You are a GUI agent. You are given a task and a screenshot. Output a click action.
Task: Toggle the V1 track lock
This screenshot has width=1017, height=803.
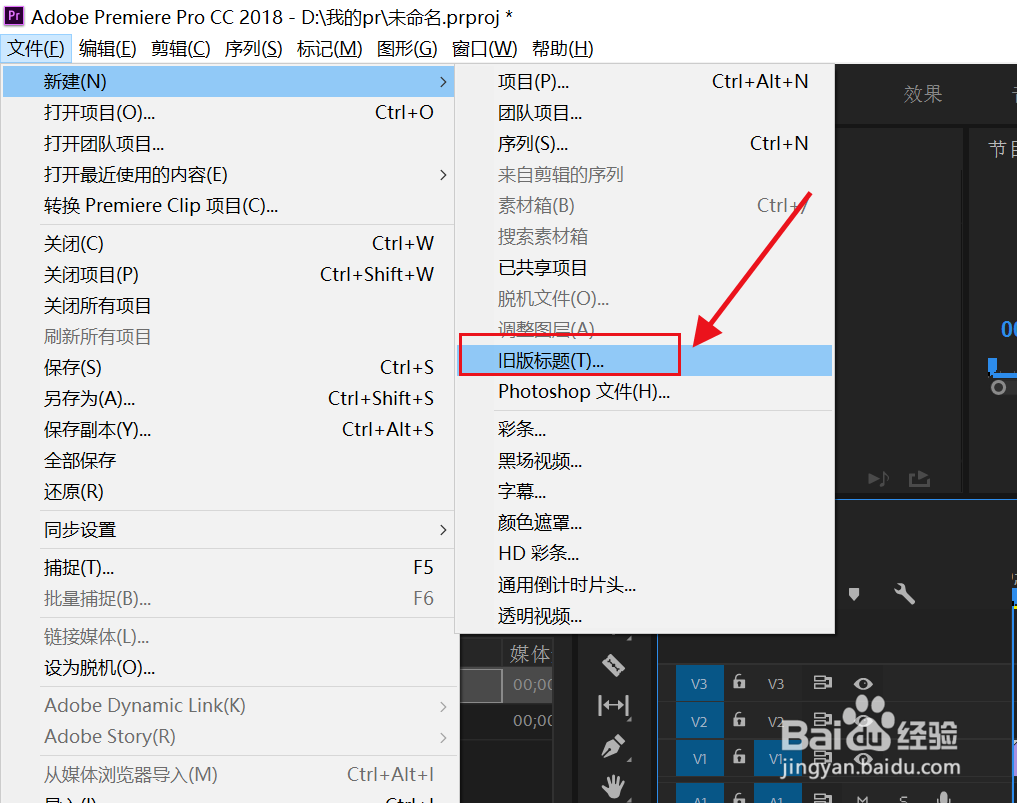tap(739, 756)
